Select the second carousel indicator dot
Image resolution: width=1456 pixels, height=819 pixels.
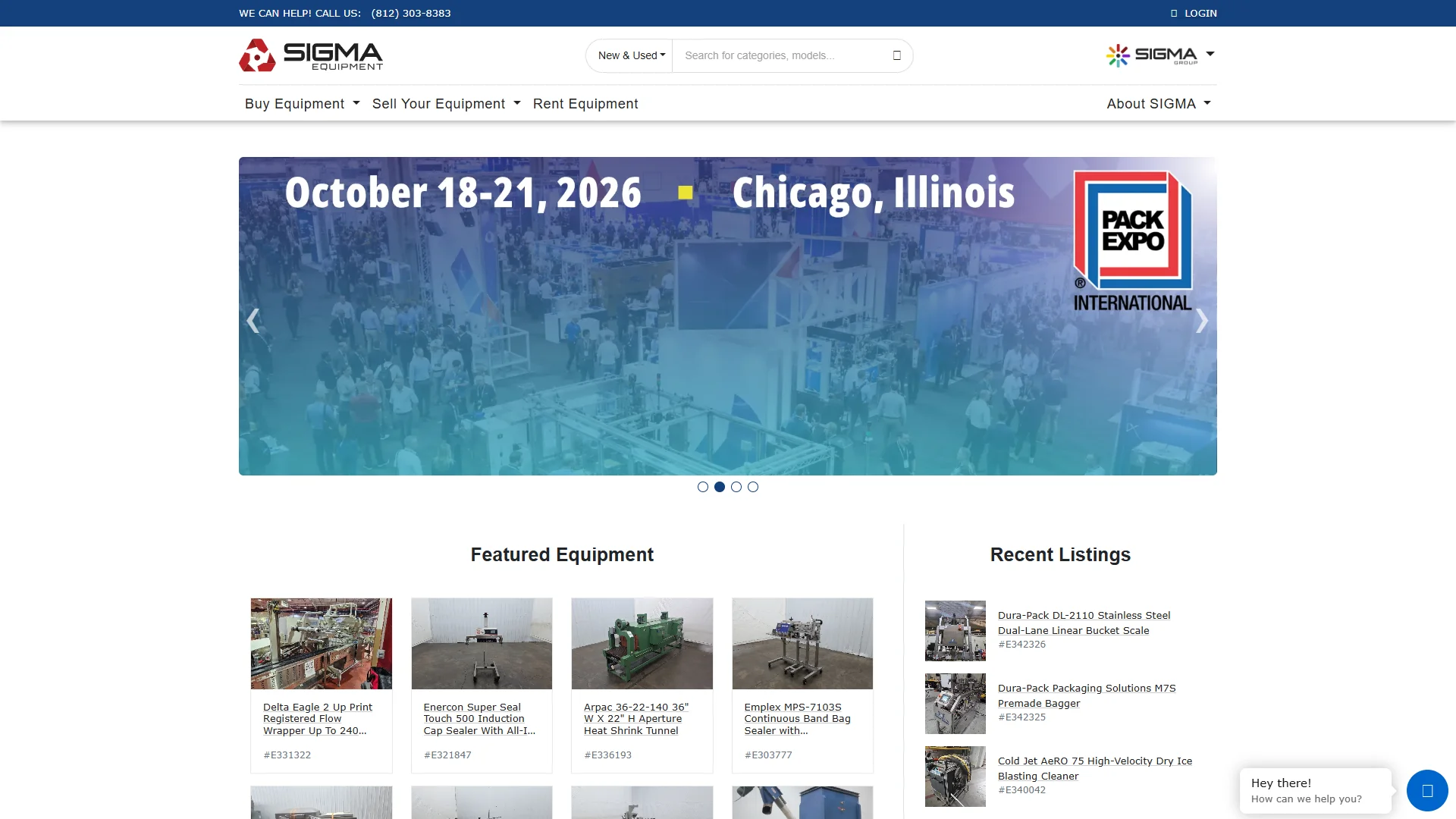(x=720, y=487)
